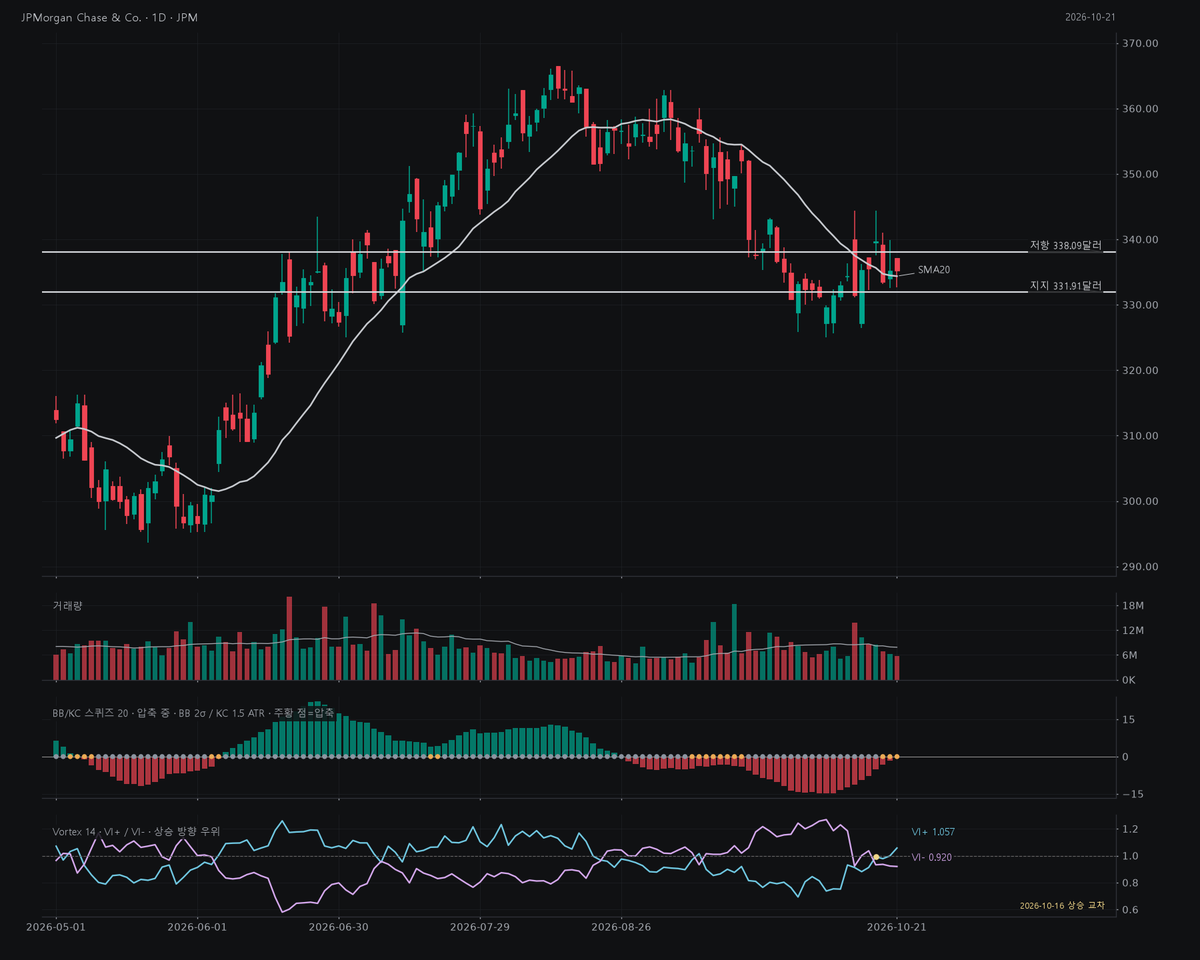Click the 2026-05-01 date axis label

point(56,927)
